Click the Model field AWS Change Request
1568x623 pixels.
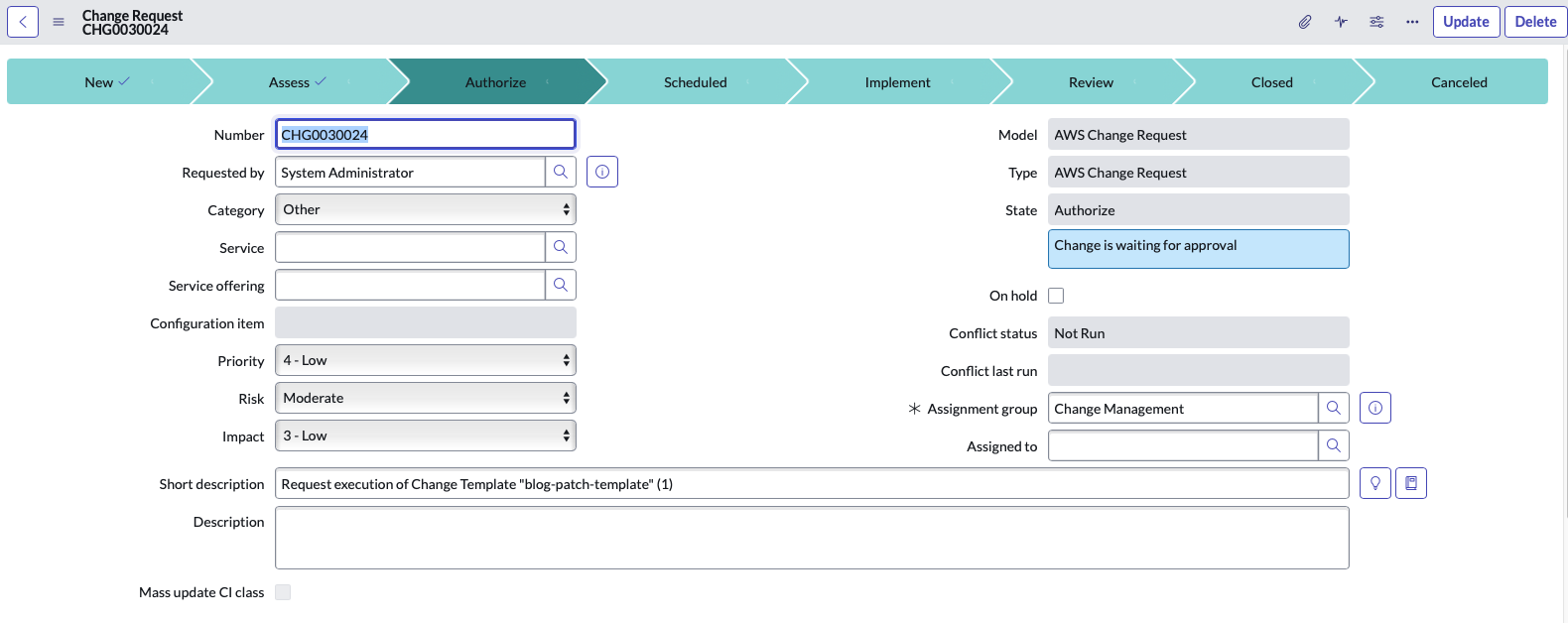1199,134
